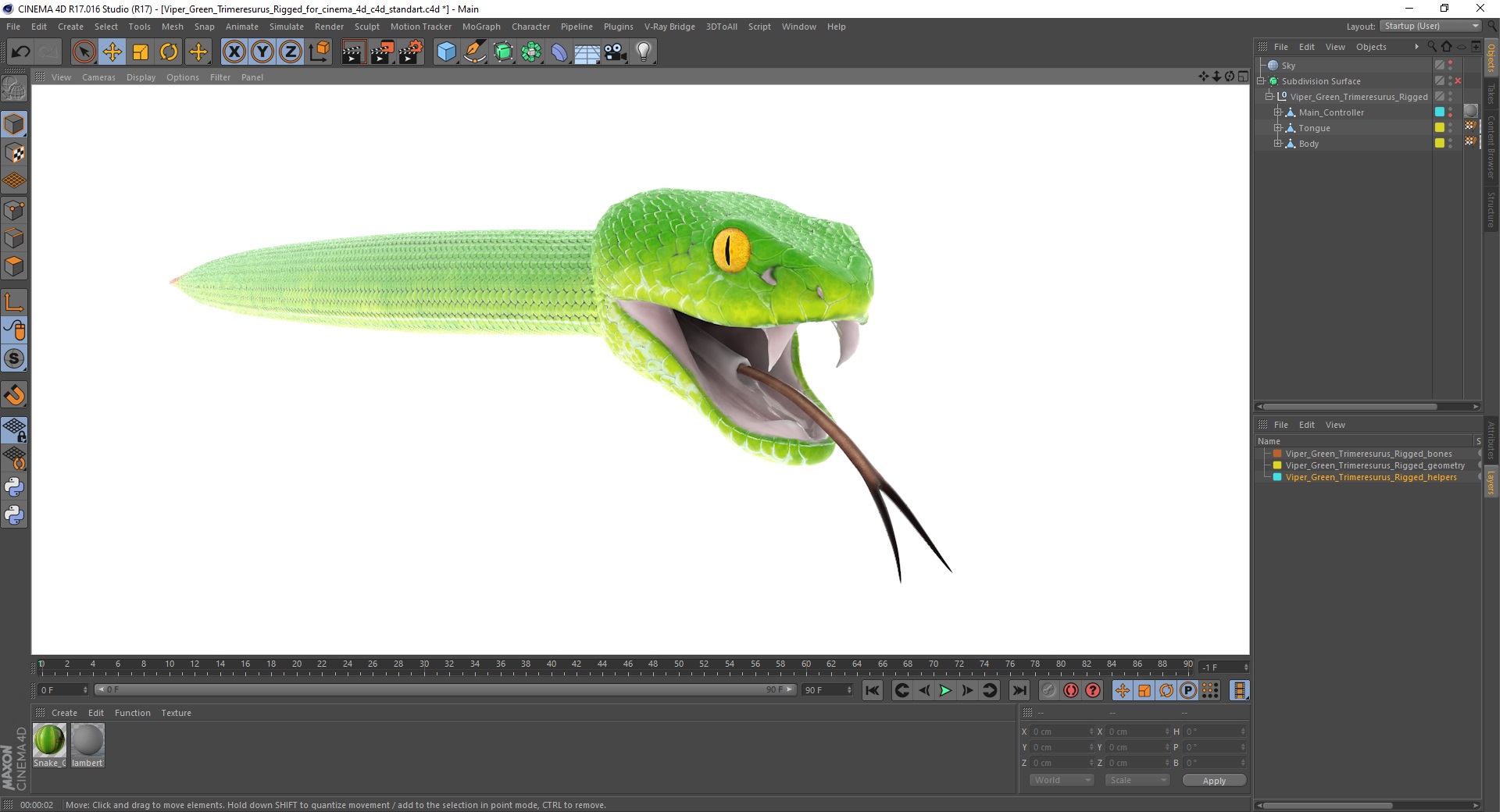Activate the Move tool
1503x812 pixels.
[x=112, y=52]
